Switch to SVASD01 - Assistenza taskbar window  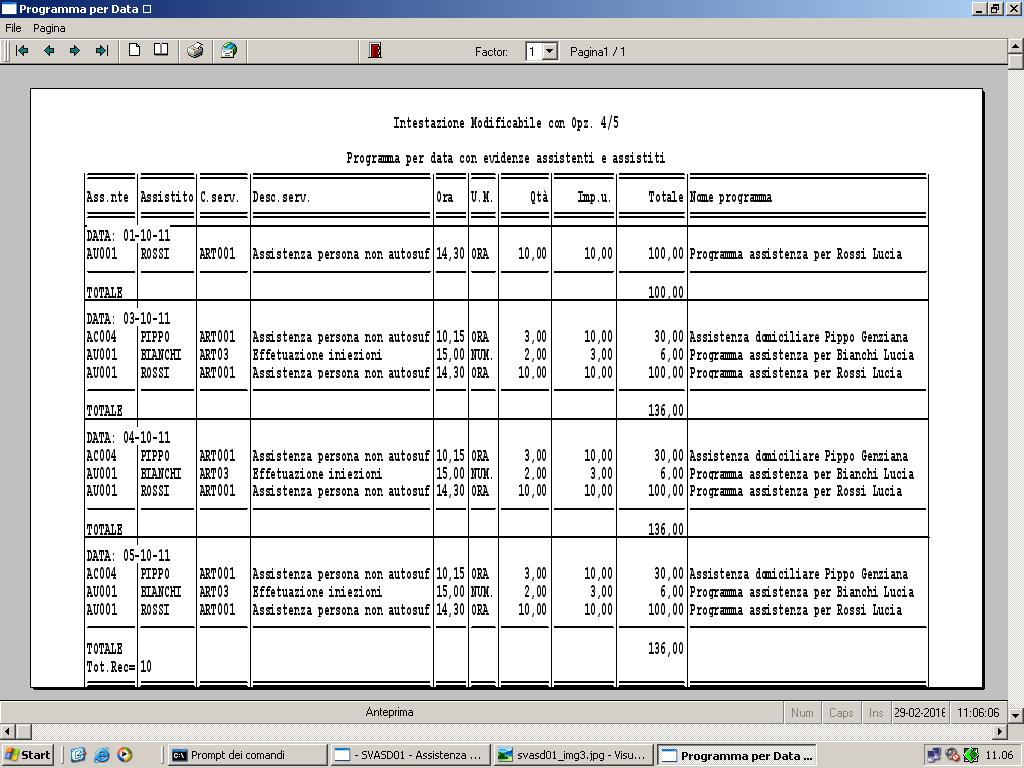click(409, 755)
